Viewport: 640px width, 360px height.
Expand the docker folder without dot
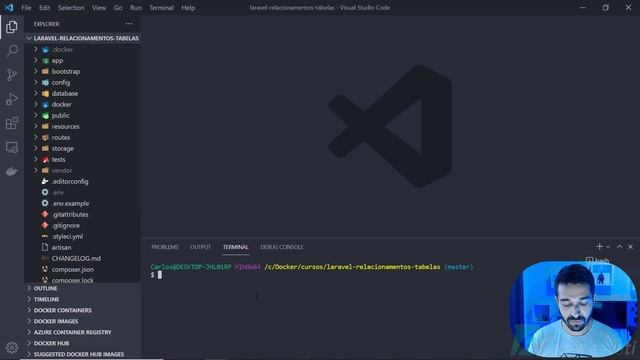82,104
